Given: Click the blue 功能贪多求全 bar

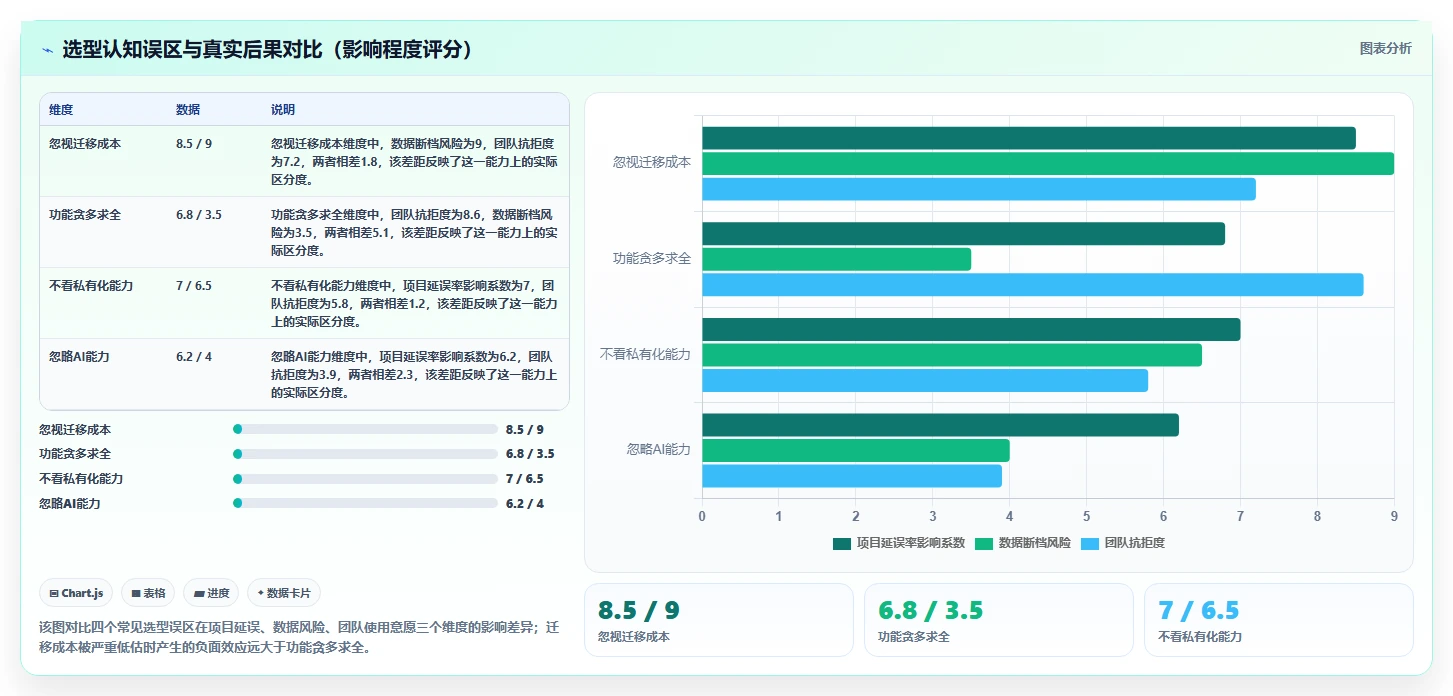Looking at the screenshot, I should click(x=1032, y=284).
